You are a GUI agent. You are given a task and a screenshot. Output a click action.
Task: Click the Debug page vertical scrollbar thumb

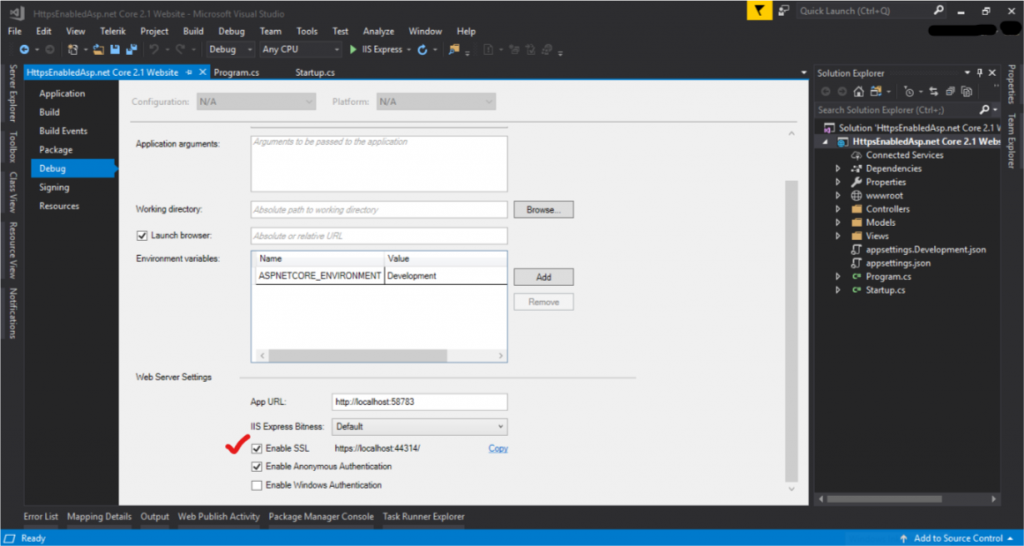click(791, 330)
